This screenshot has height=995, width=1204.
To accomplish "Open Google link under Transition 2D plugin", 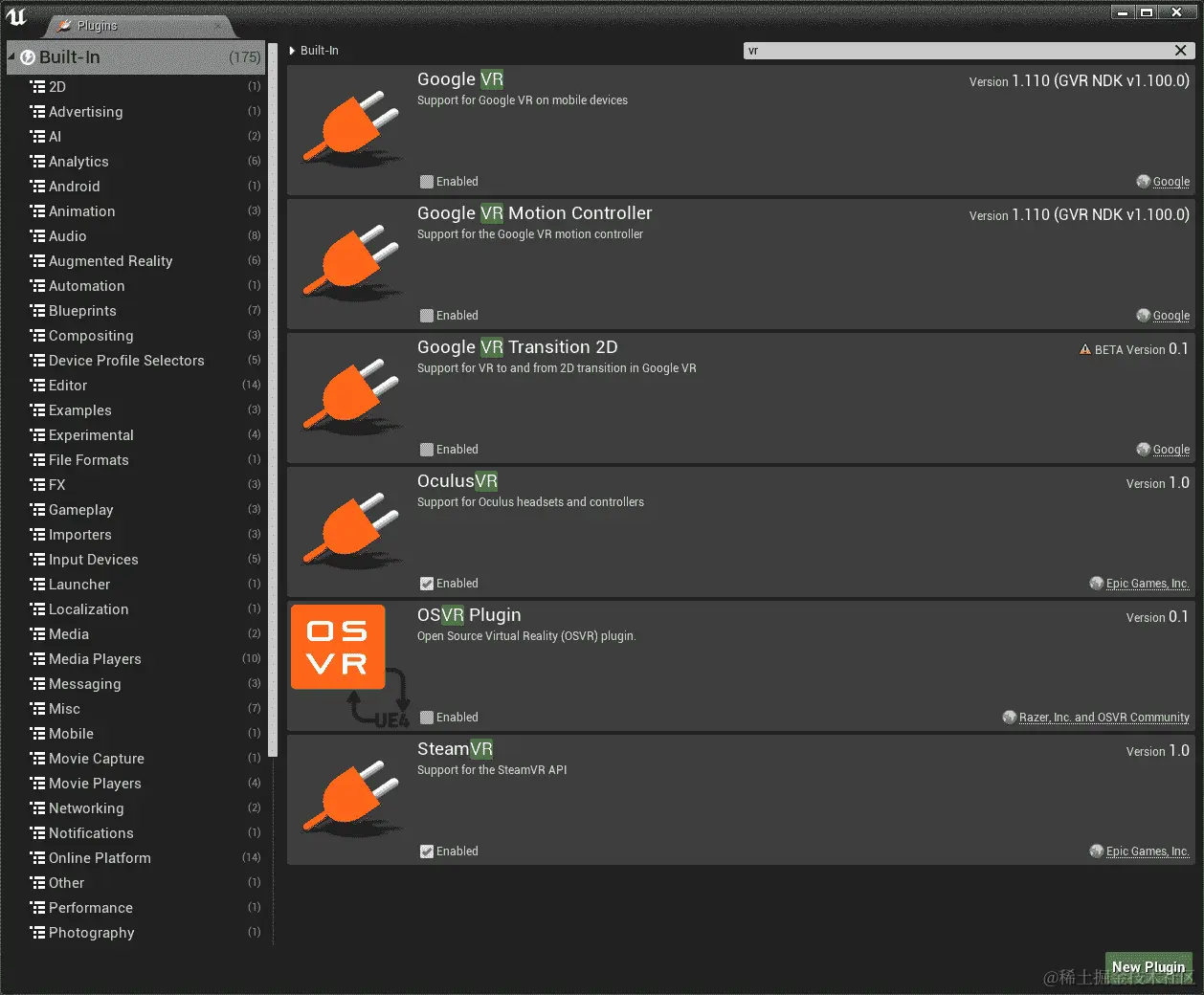I will tap(1171, 450).
